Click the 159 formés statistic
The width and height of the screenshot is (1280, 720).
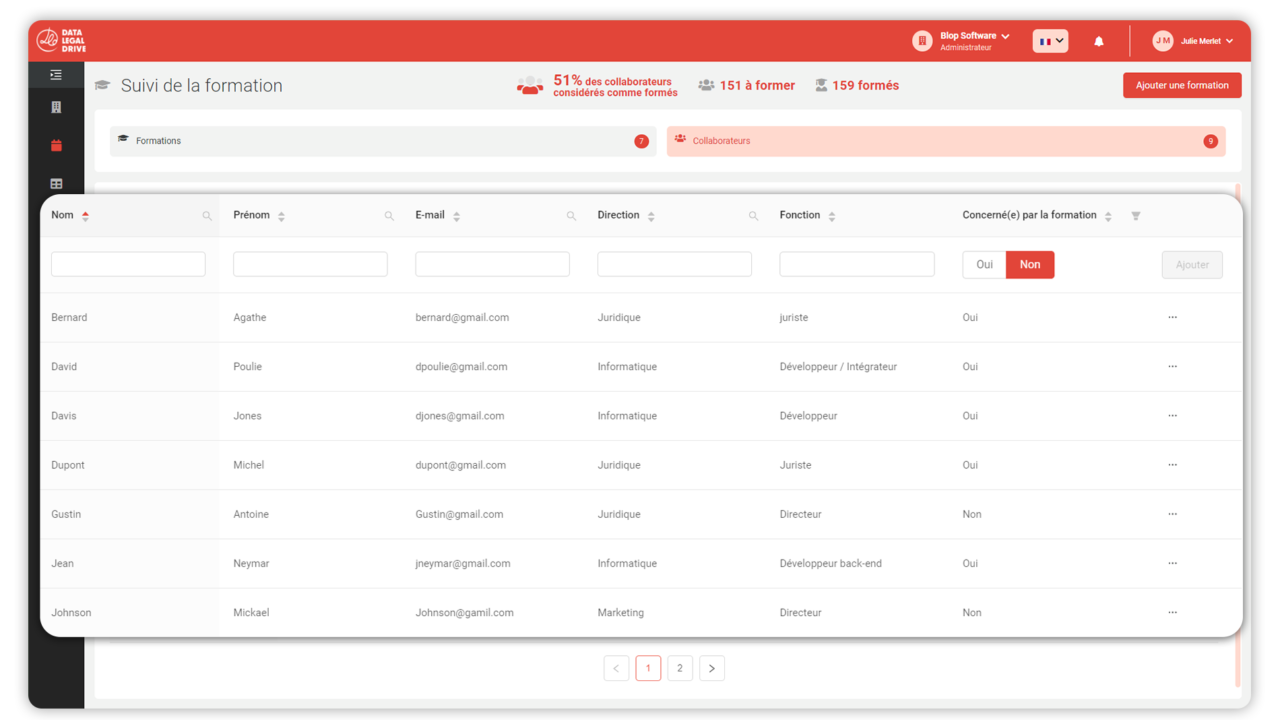coord(856,85)
